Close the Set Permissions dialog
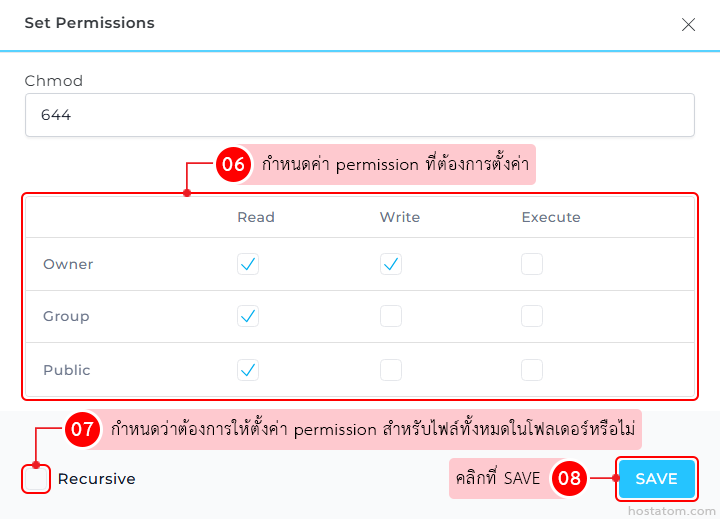Image resolution: width=720 pixels, height=519 pixels. coord(688,25)
